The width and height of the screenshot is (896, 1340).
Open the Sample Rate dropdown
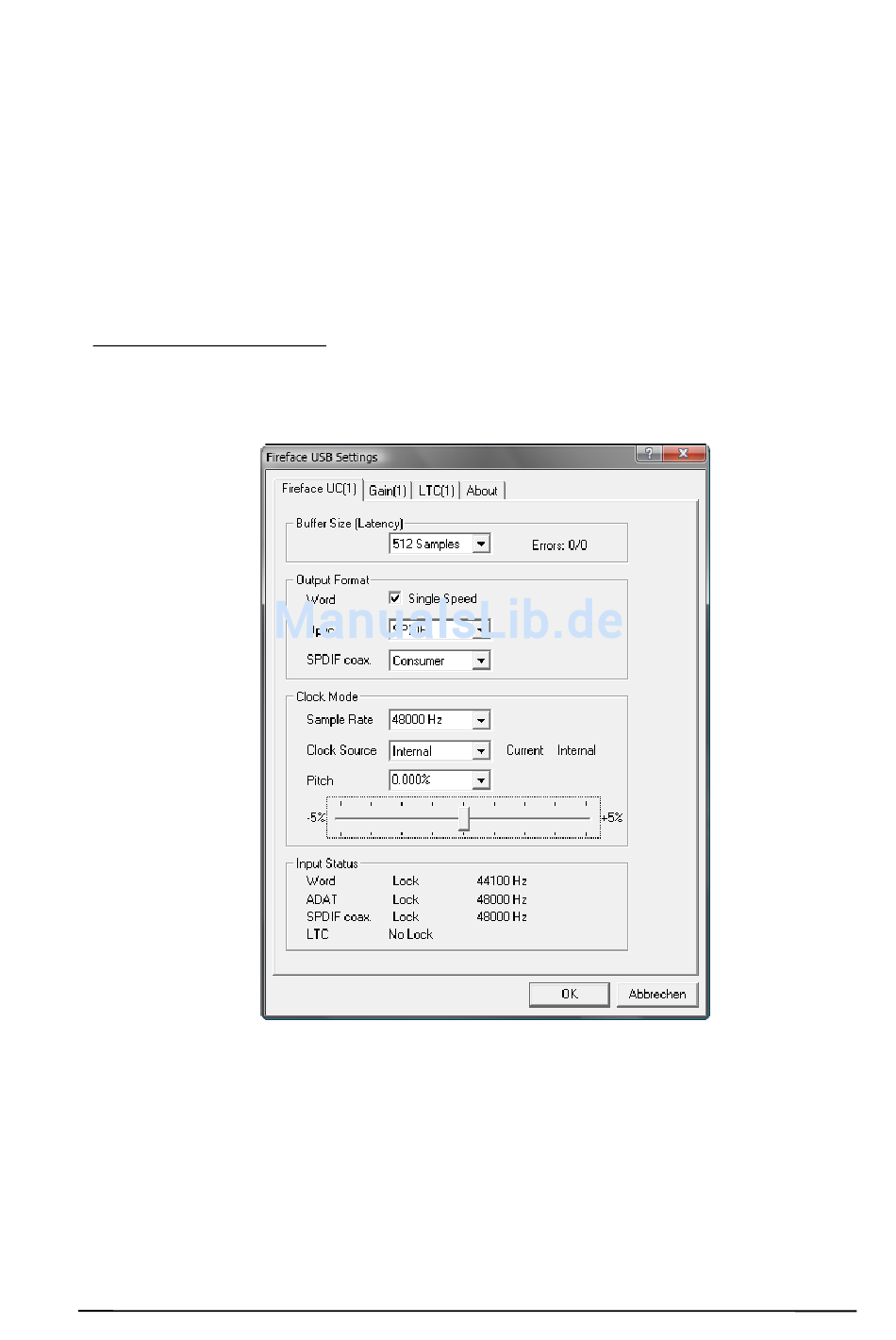pos(481,721)
